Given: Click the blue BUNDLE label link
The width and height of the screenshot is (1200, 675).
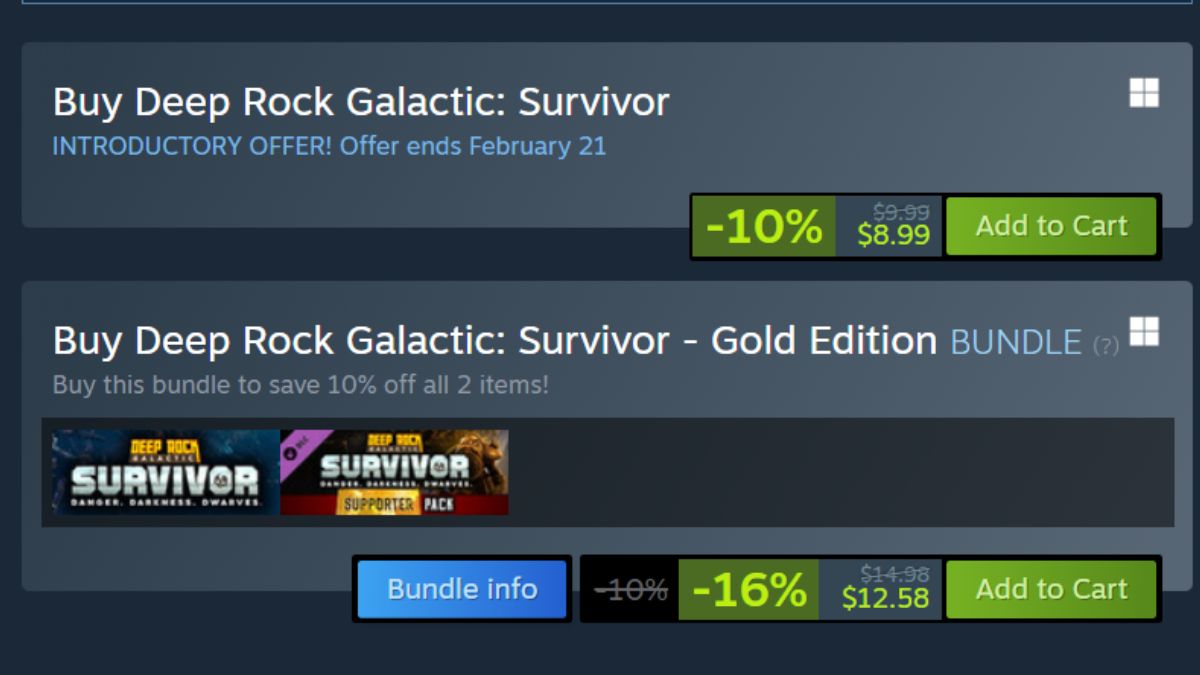Looking at the screenshot, I should click(1016, 343).
